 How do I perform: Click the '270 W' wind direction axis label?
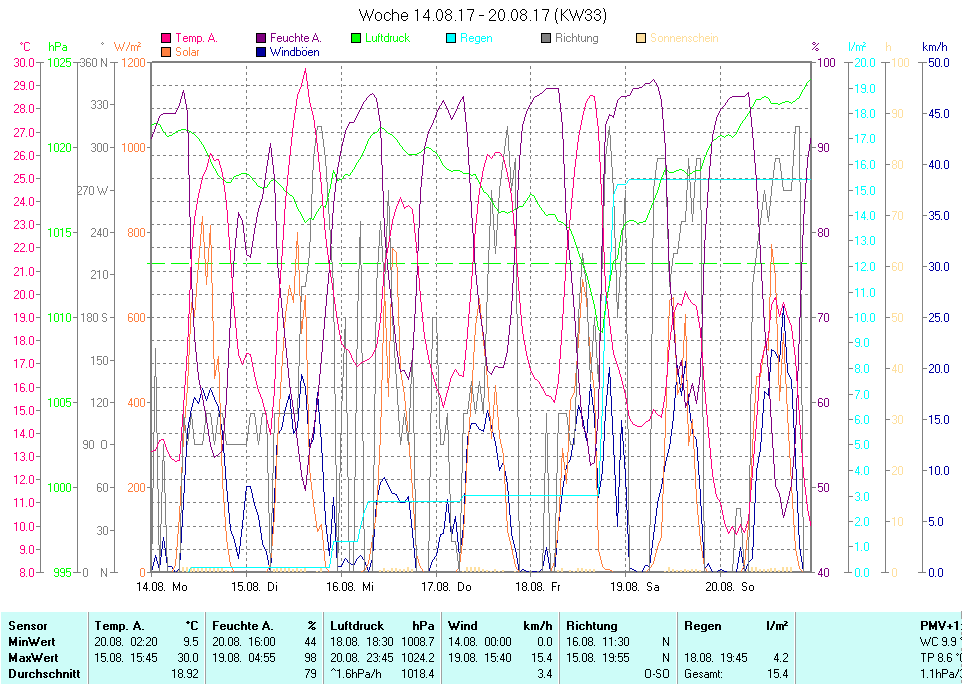click(93, 190)
